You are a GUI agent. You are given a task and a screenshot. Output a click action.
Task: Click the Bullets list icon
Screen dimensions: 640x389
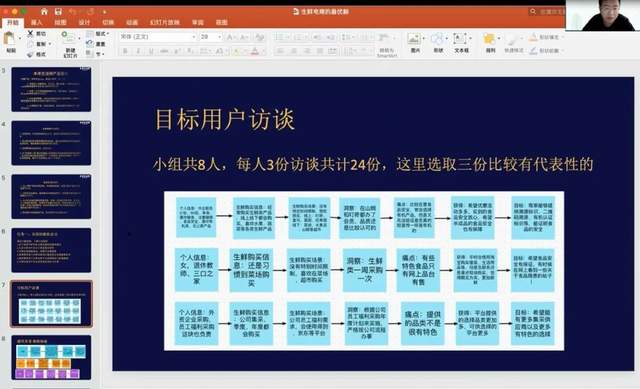(x=280, y=38)
